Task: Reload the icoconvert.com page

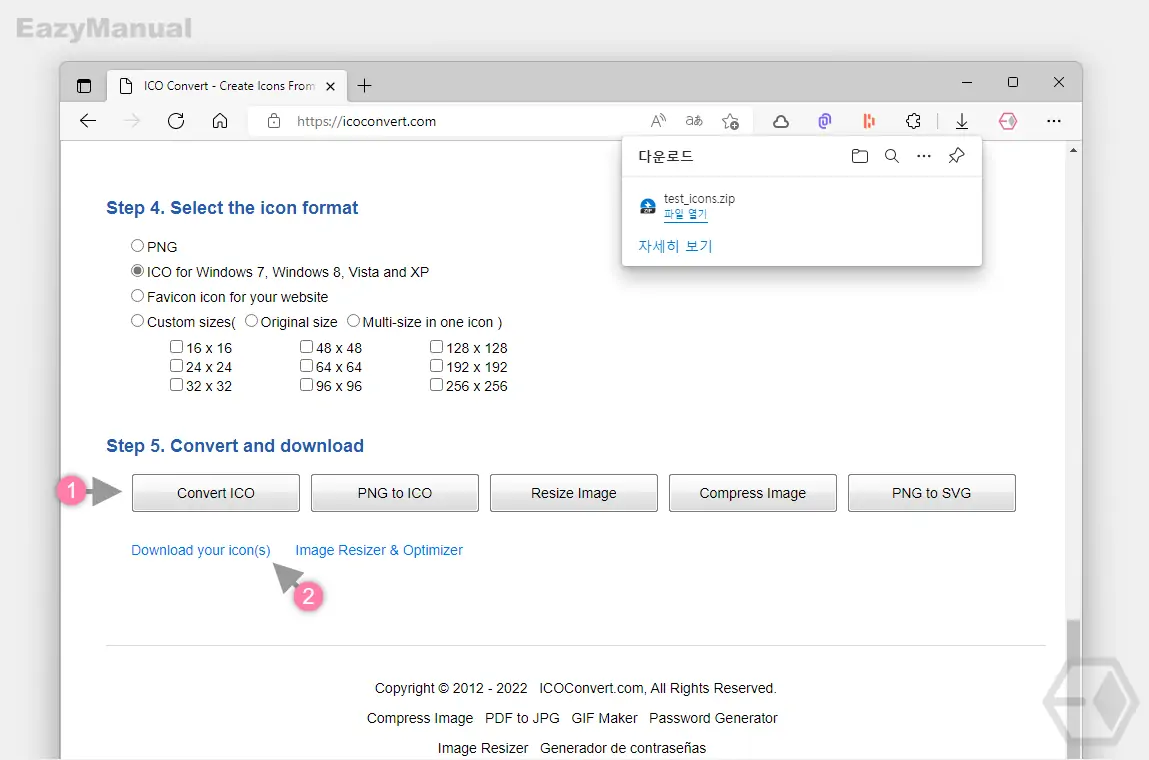Action: [176, 121]
